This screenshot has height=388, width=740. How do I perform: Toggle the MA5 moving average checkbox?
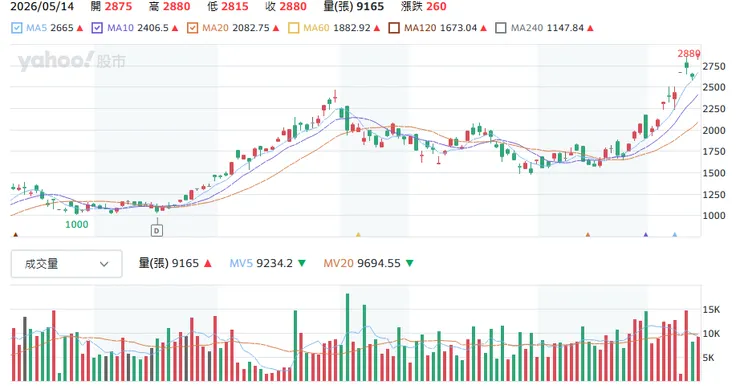[x=17, y=28]
